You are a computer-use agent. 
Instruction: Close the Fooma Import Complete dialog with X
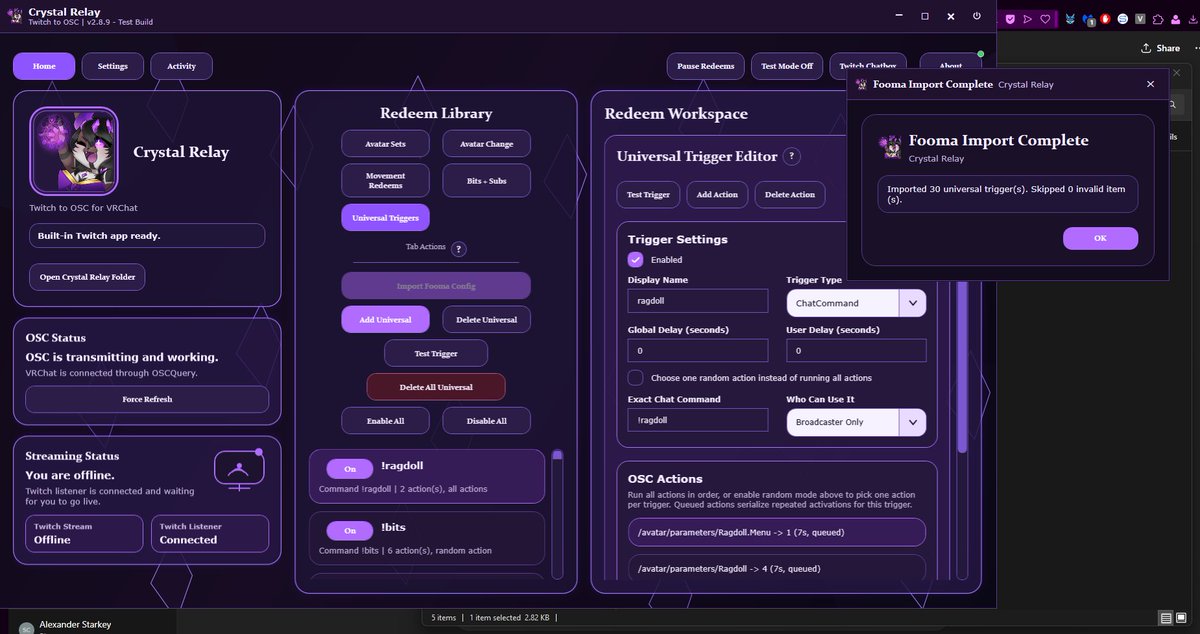tap(1151, 84)
